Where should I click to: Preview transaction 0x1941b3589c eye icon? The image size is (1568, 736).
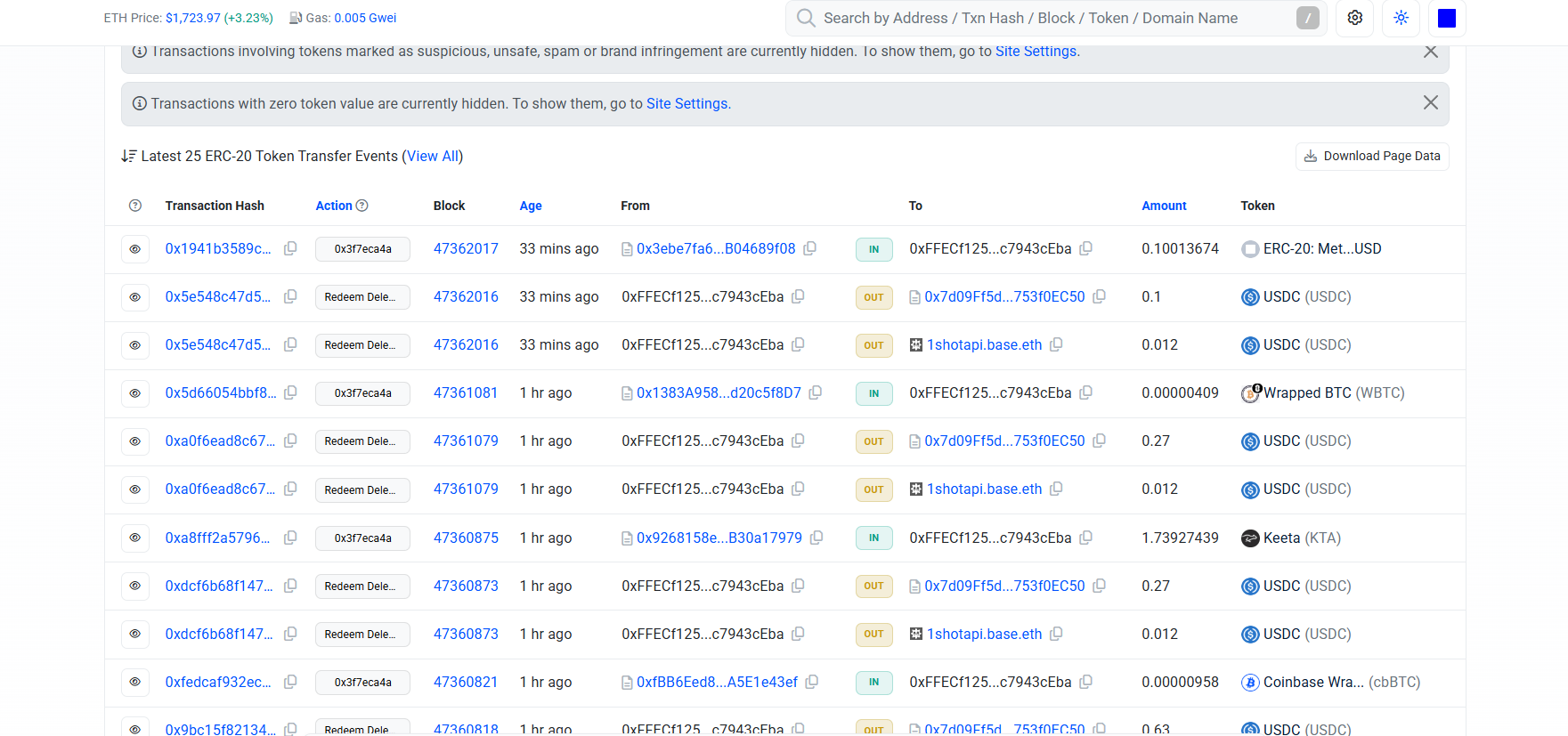tap(135, 249)
